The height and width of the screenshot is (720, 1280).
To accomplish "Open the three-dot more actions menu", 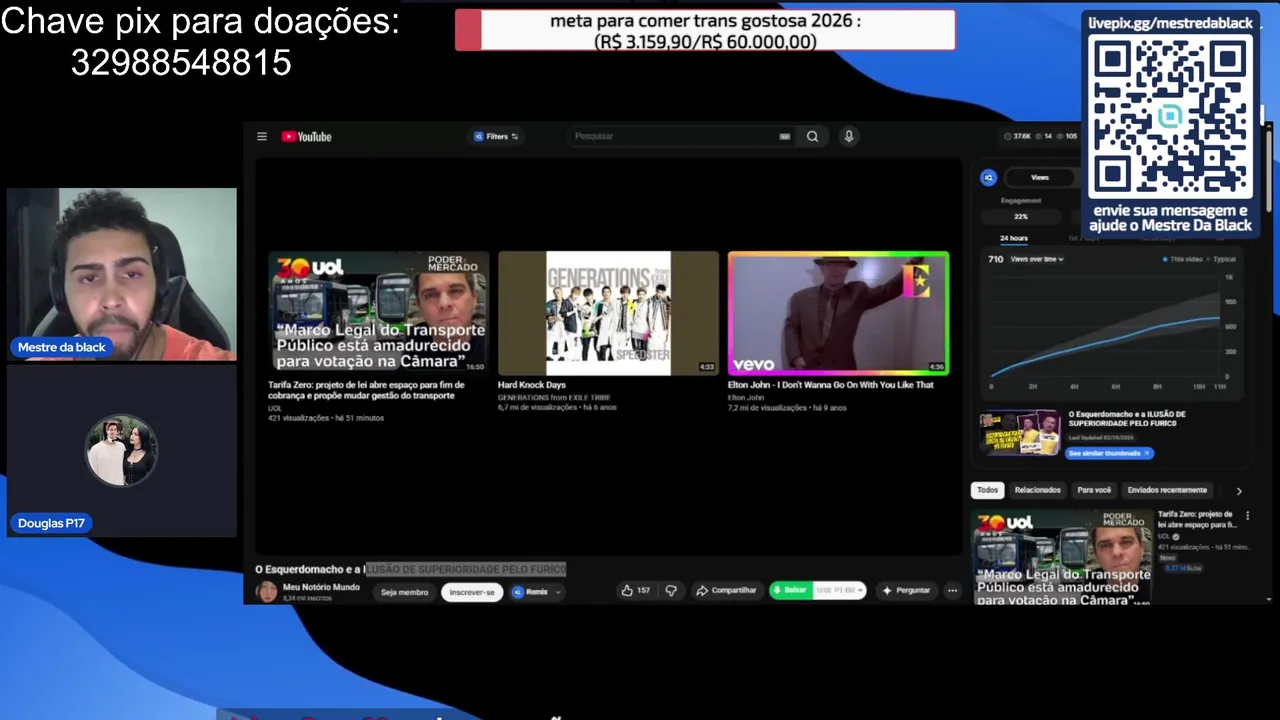I will [x=952, y=590].
